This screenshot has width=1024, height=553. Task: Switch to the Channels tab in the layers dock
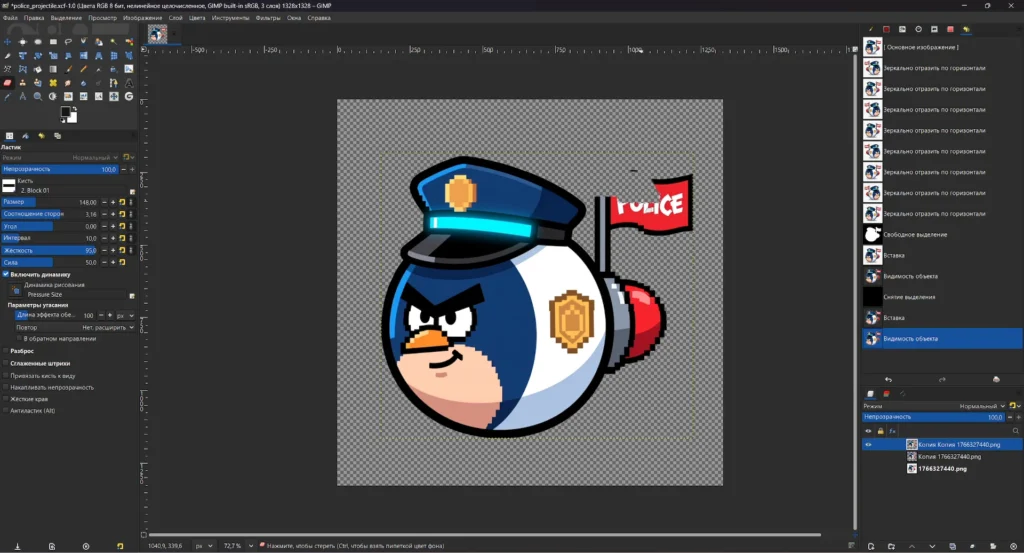[886, 394]
